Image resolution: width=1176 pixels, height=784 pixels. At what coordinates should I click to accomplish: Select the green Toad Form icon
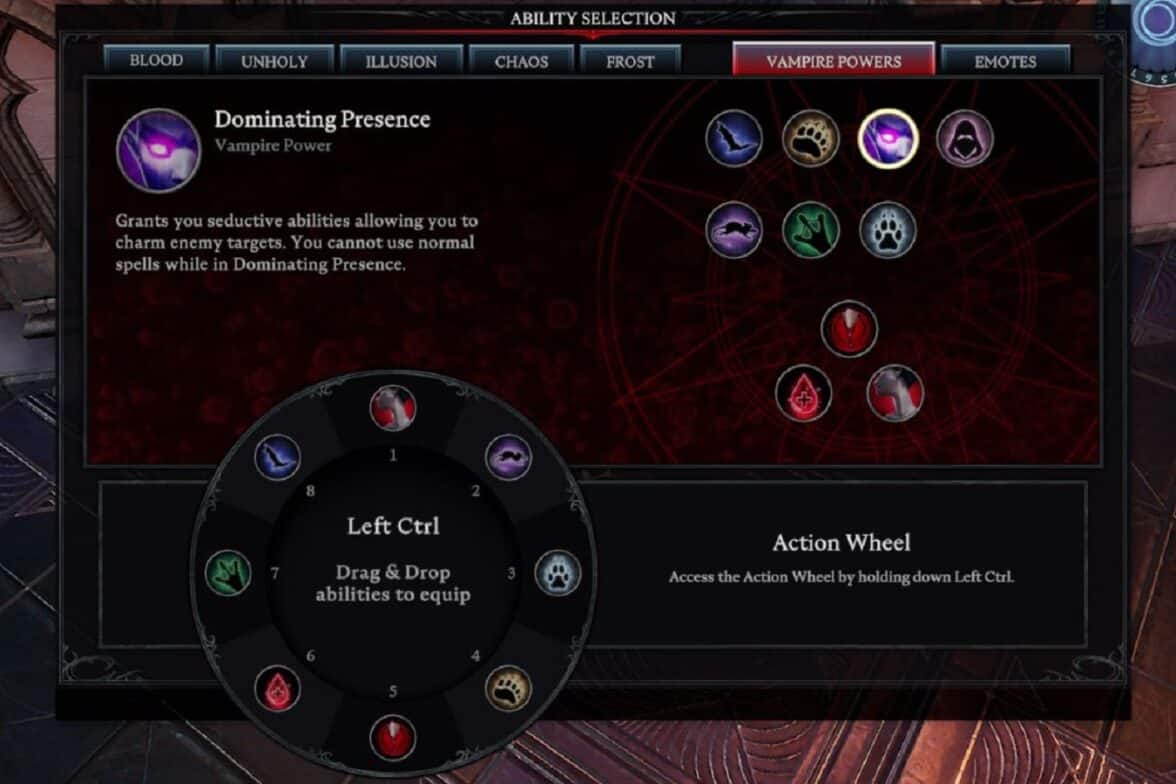pos(810,230)
